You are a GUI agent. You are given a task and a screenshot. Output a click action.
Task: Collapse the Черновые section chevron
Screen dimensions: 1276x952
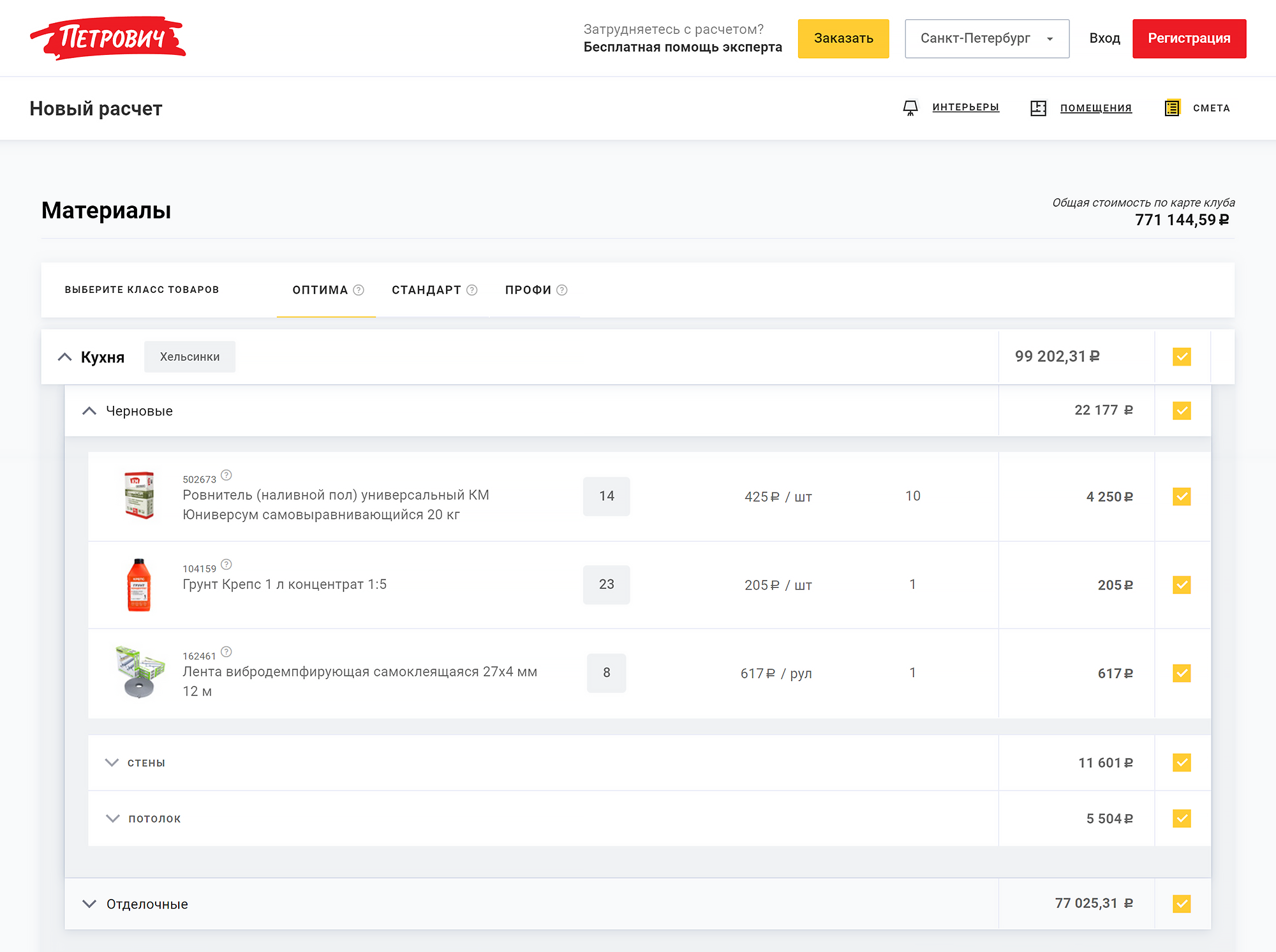tap(89, 411)
